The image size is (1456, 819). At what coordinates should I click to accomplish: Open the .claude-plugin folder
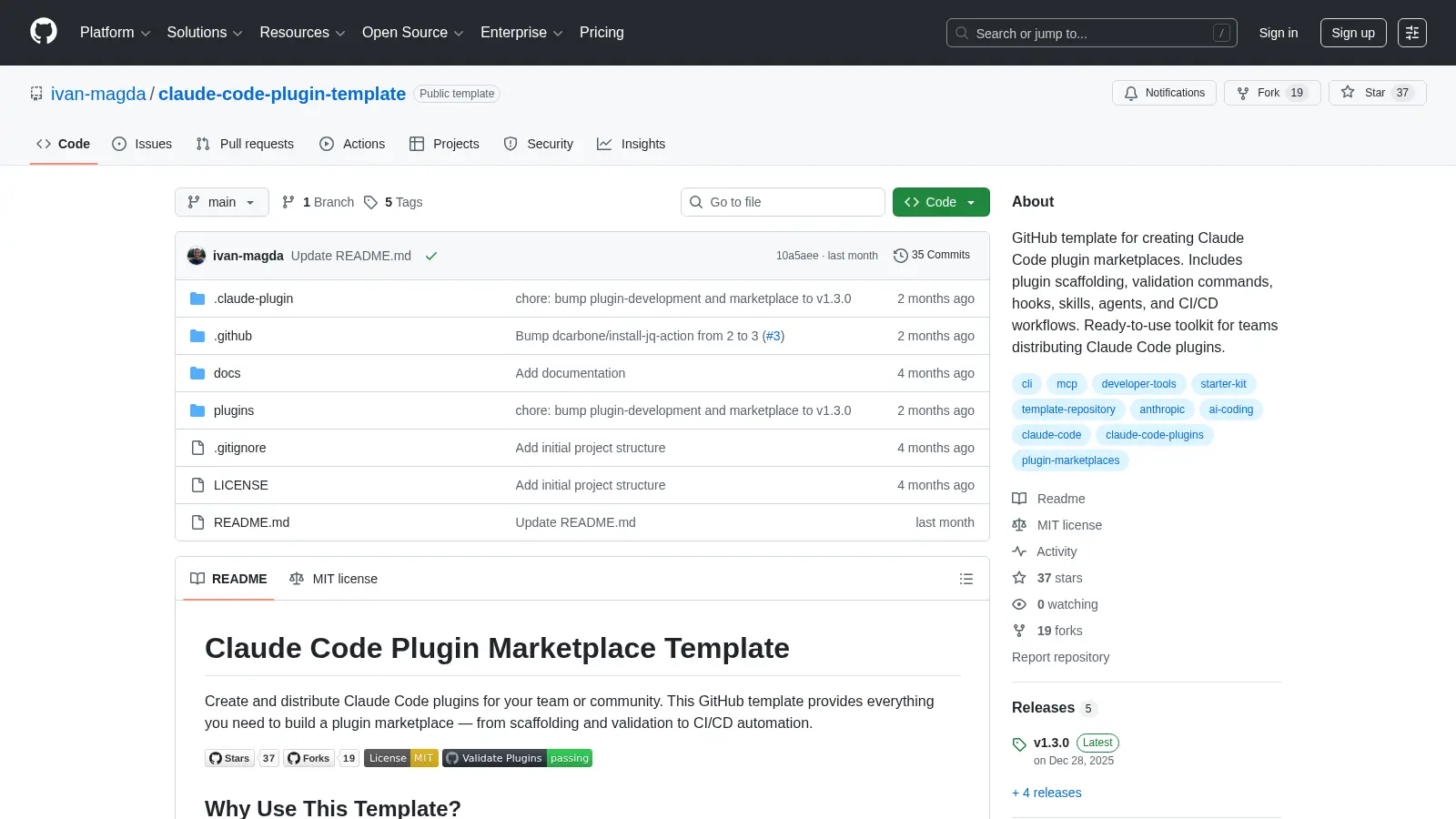(253, 298)
